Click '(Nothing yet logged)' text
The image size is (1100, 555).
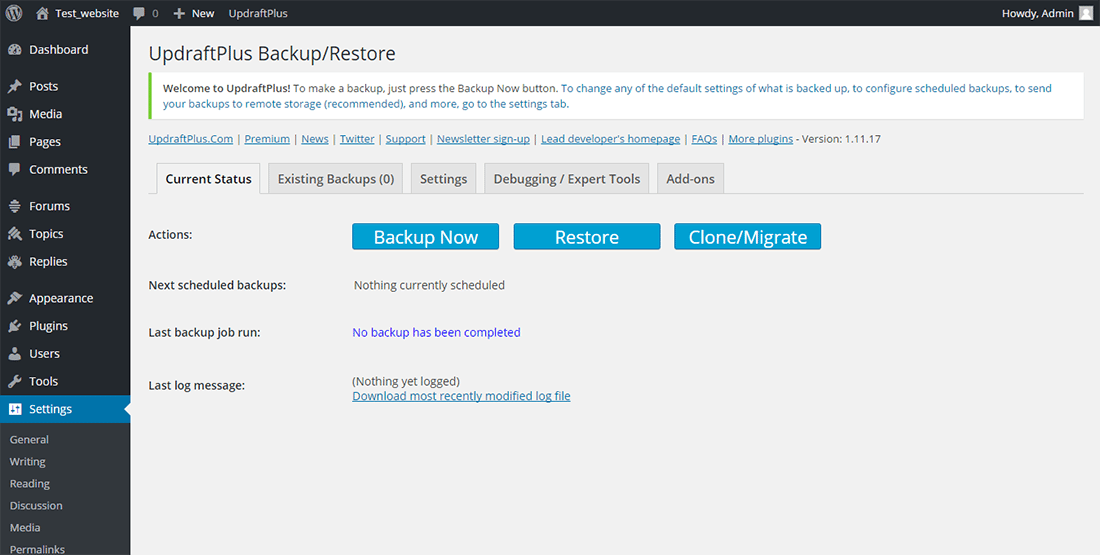[x=406, y=382]
